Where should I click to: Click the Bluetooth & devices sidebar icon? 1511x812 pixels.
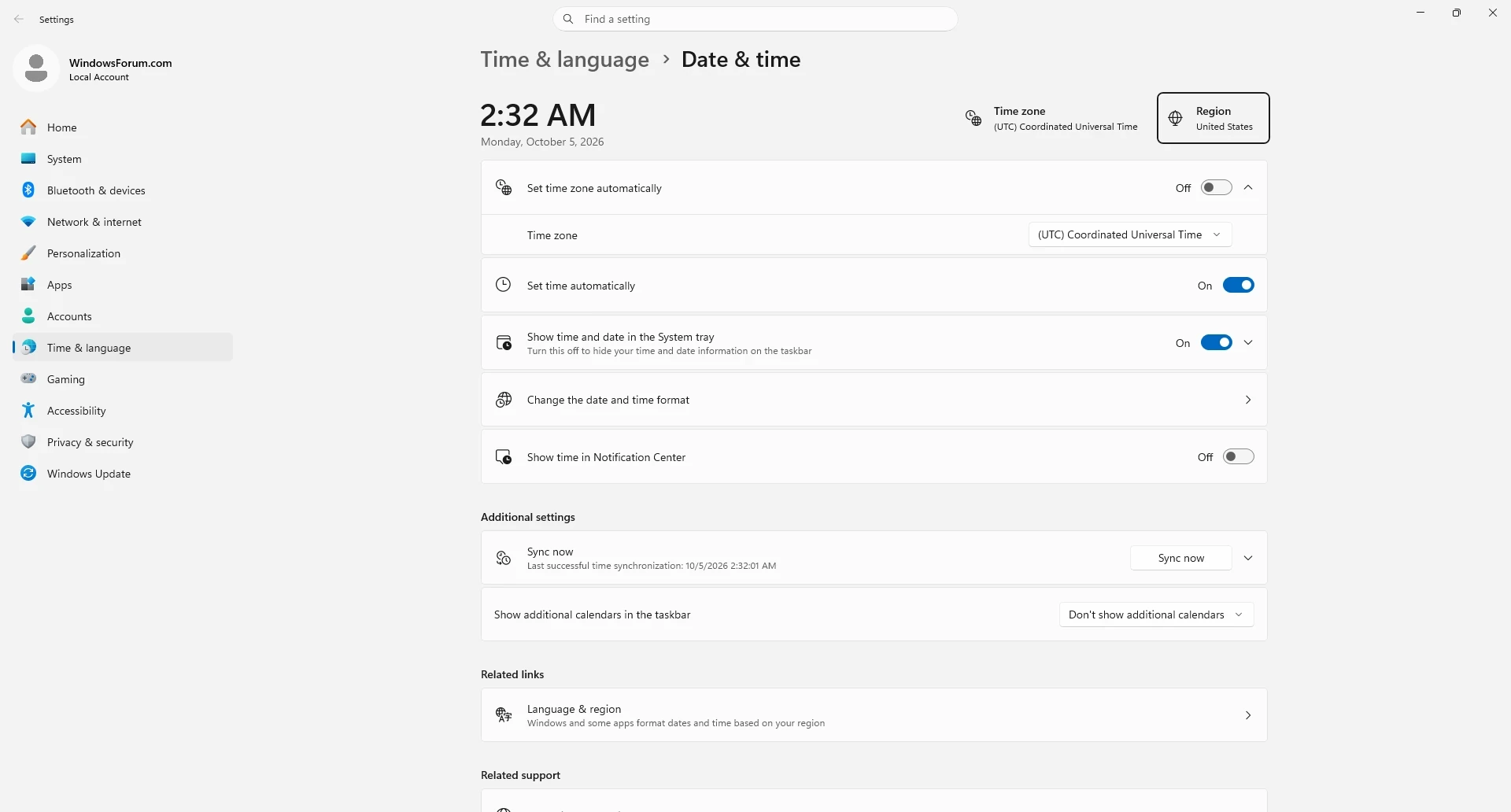28,190
